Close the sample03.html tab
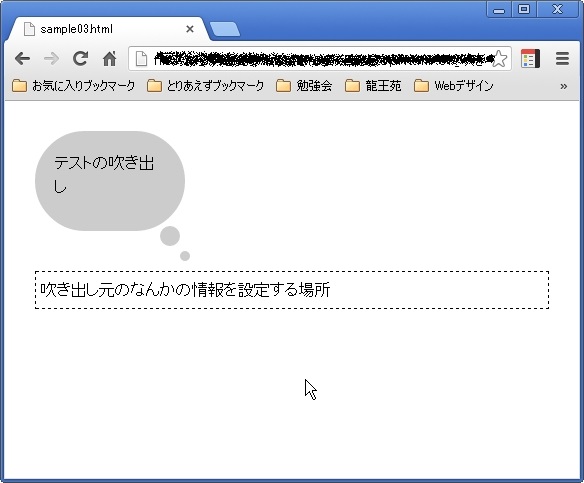The width and height of the screenshot is (584, 483). 190,29
